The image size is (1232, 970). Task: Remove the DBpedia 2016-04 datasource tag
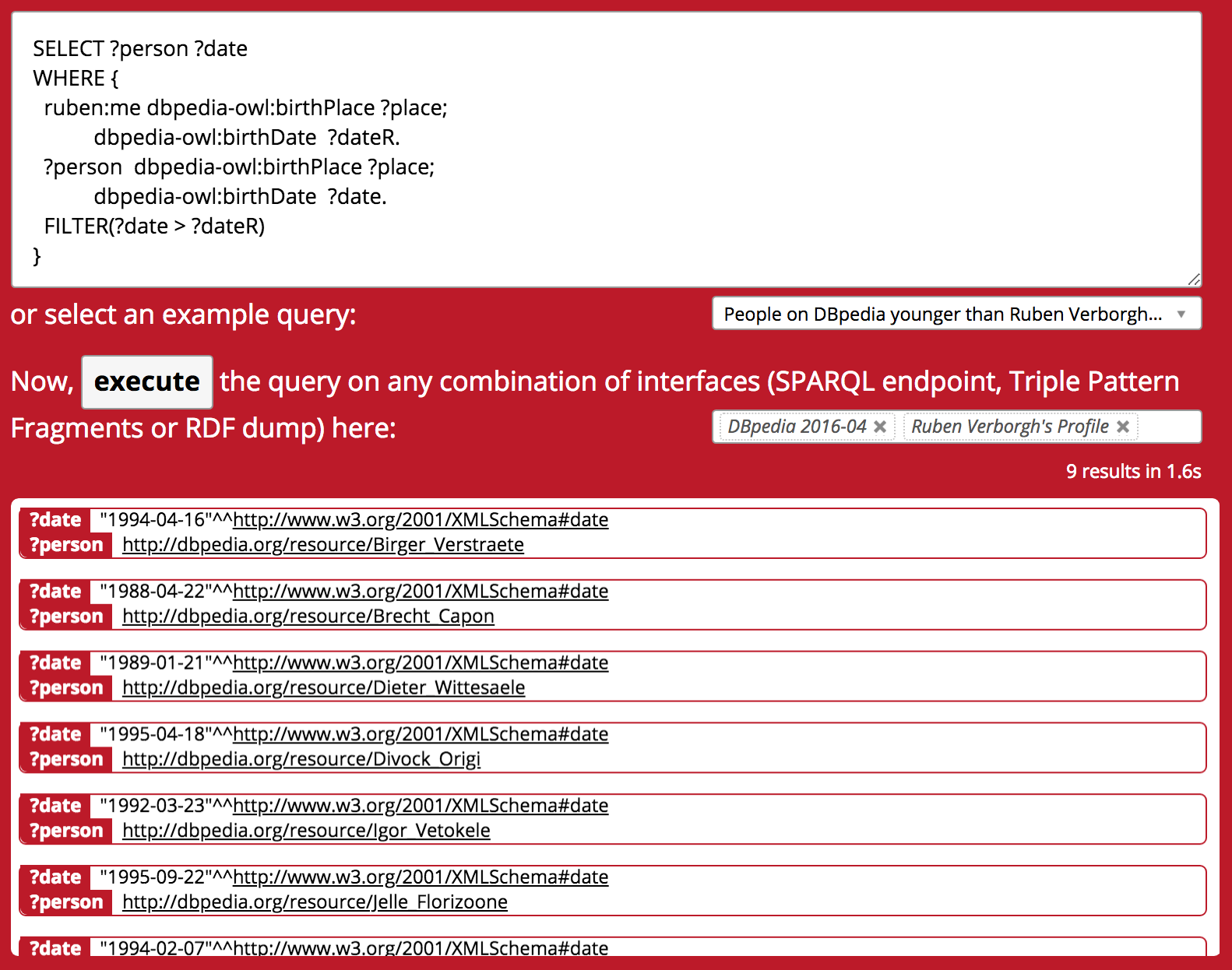(880, 427)
